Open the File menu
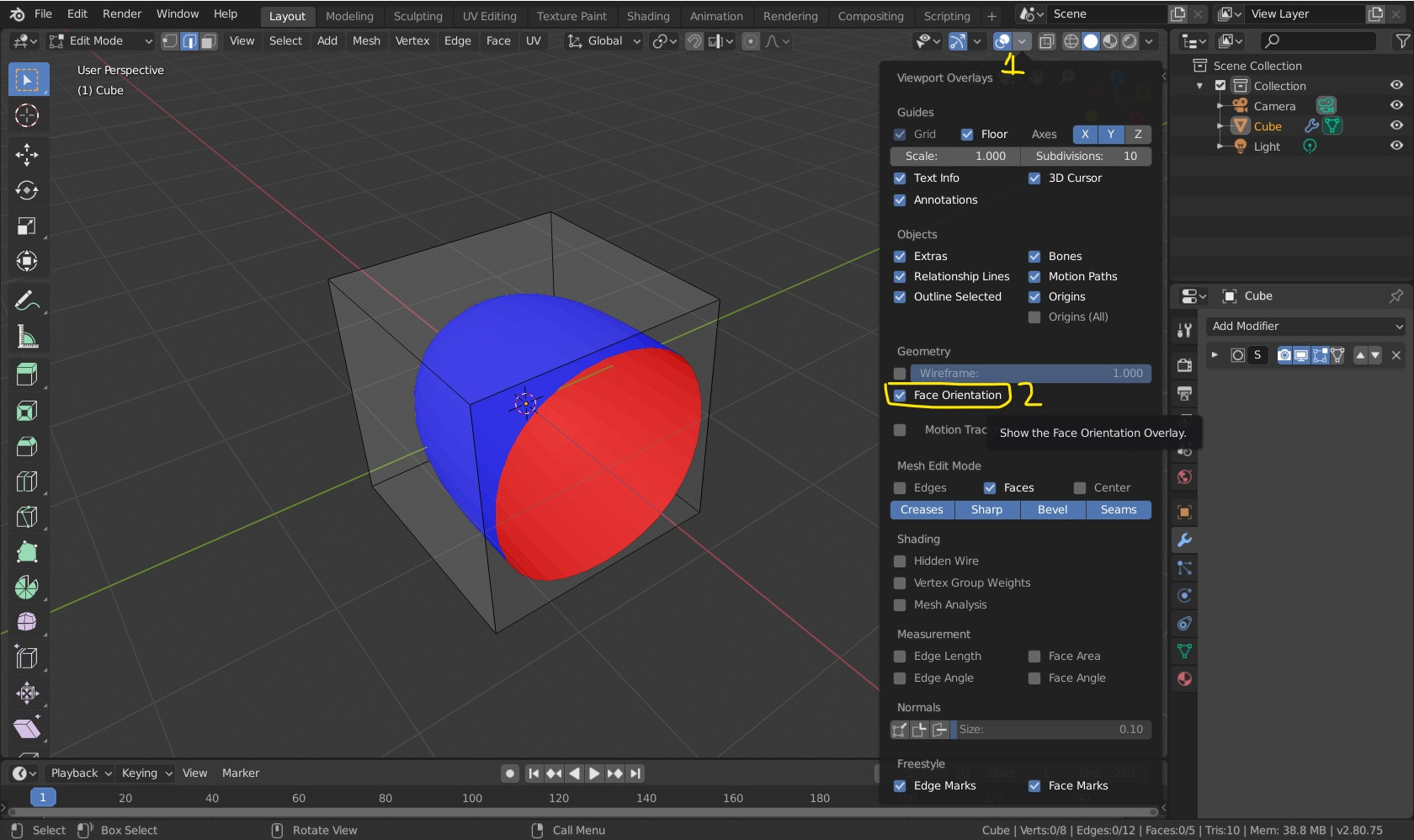Image resolution: width=1414 pixels, height=840 pixels. coord(43,14)
